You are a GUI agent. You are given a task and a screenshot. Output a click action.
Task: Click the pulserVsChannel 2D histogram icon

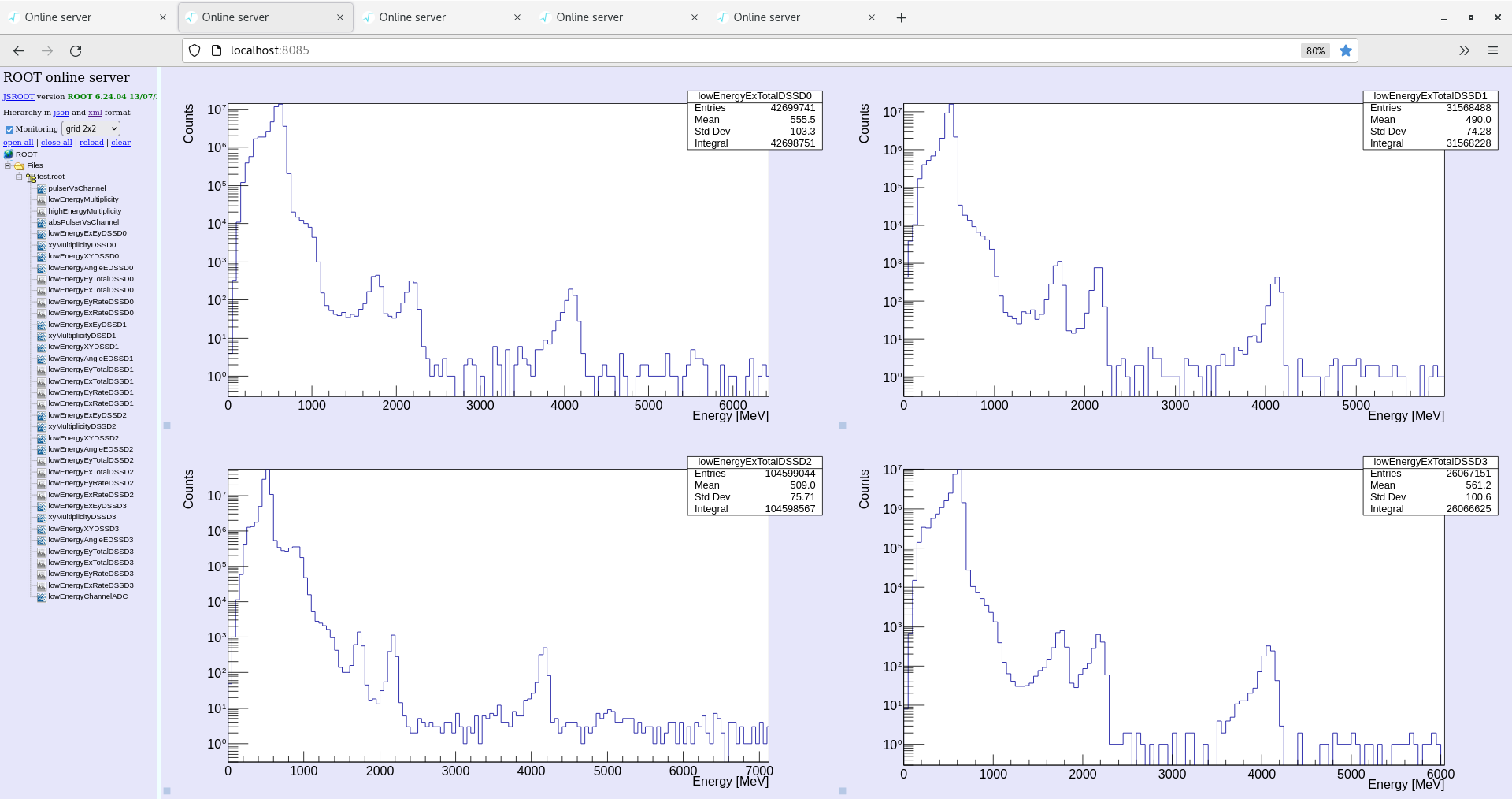coord(41,188)
